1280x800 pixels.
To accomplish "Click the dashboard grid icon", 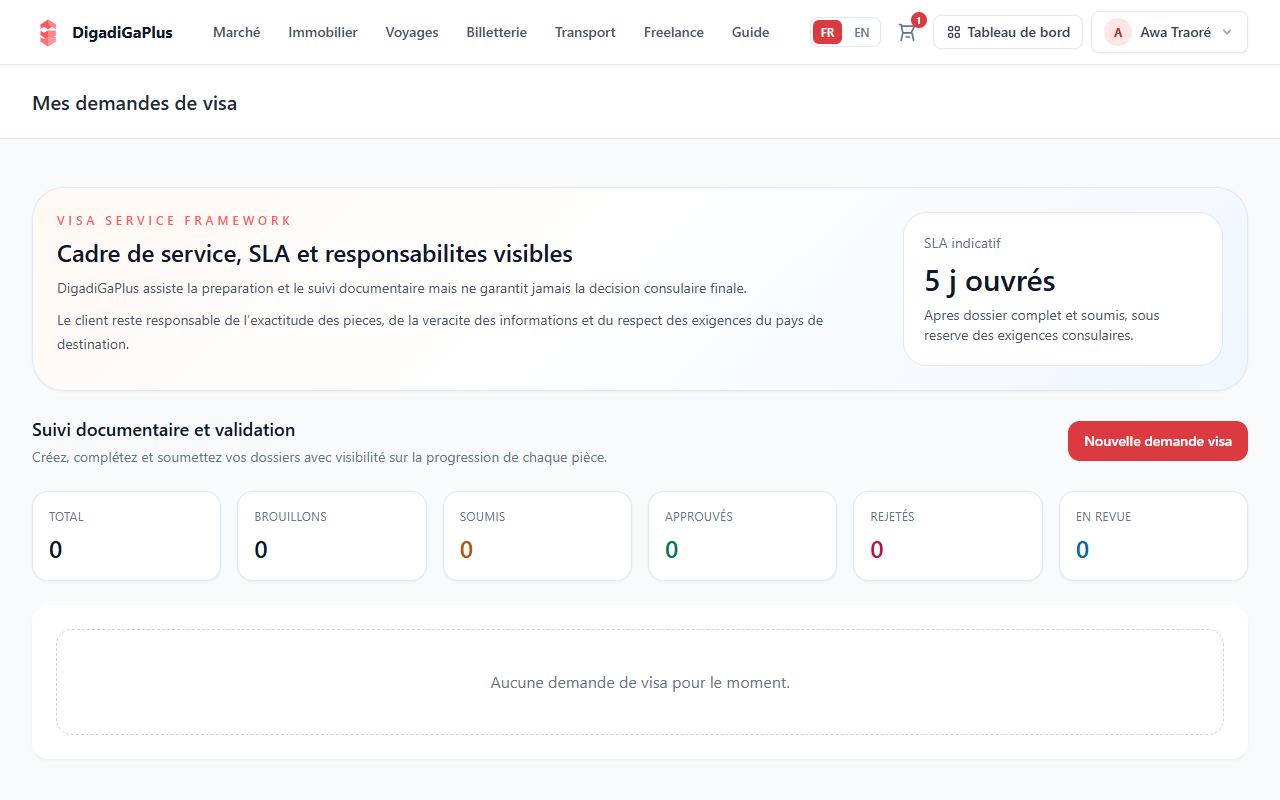I will tap(954, 32).
